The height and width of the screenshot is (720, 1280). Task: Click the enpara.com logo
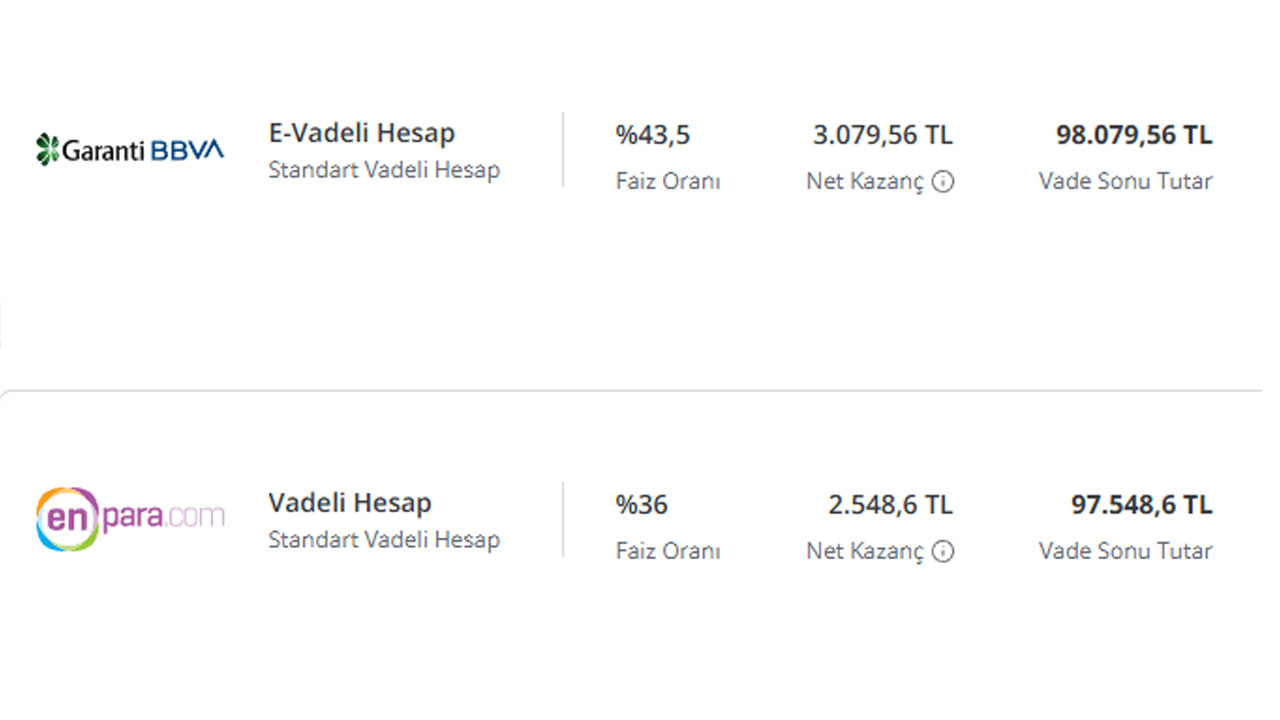pos(130,519)
